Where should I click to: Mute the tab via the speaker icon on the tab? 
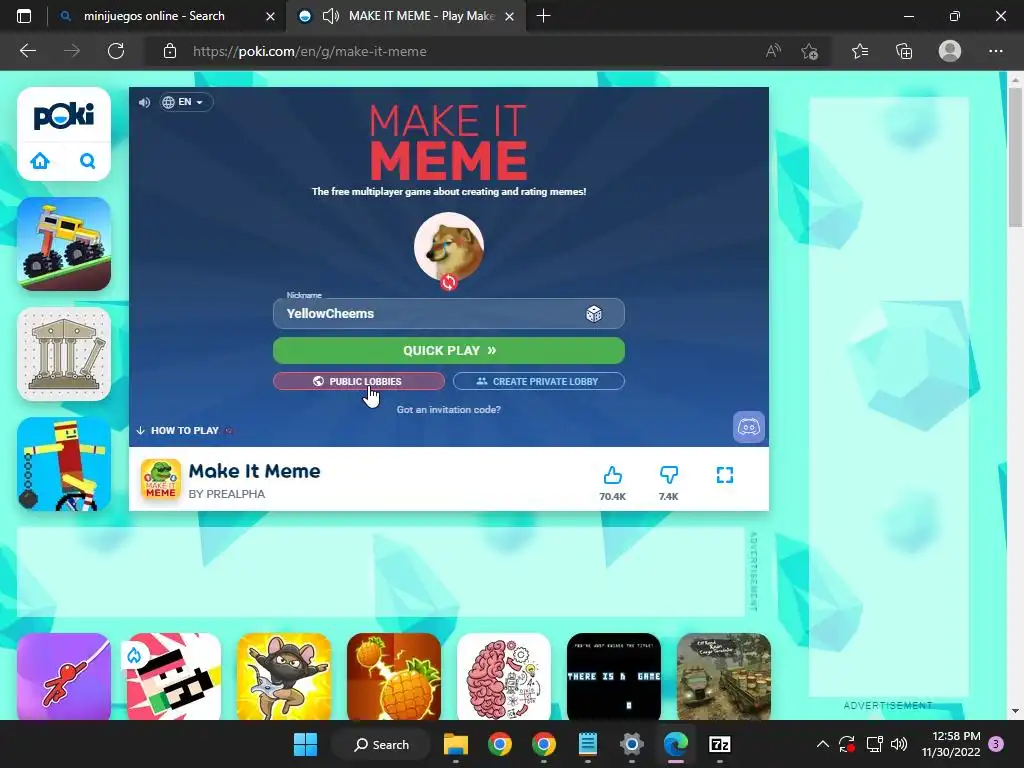point(331,16)
